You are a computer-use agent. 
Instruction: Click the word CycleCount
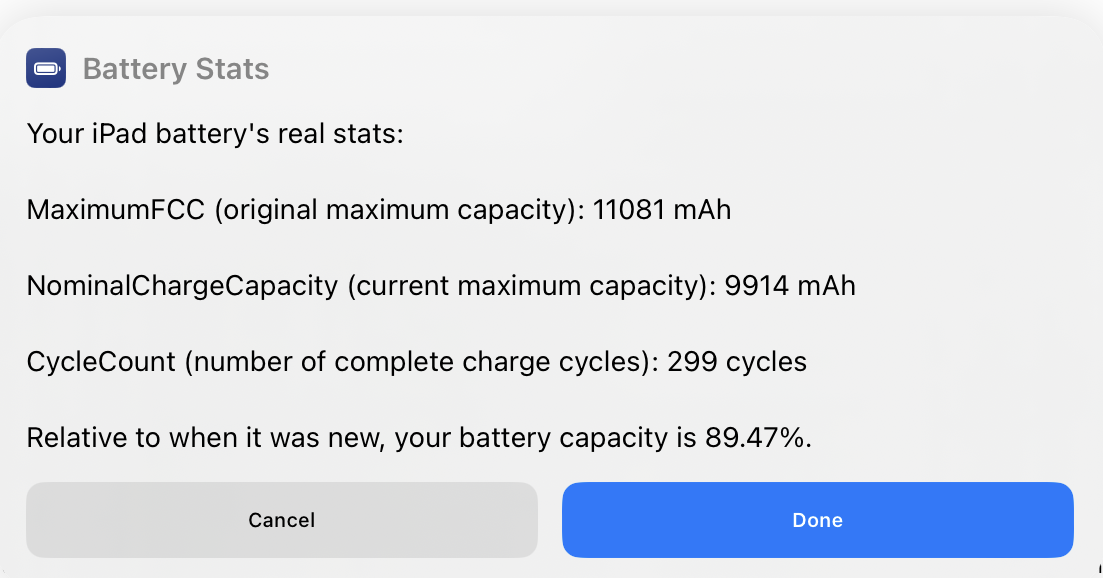(101, 361)
